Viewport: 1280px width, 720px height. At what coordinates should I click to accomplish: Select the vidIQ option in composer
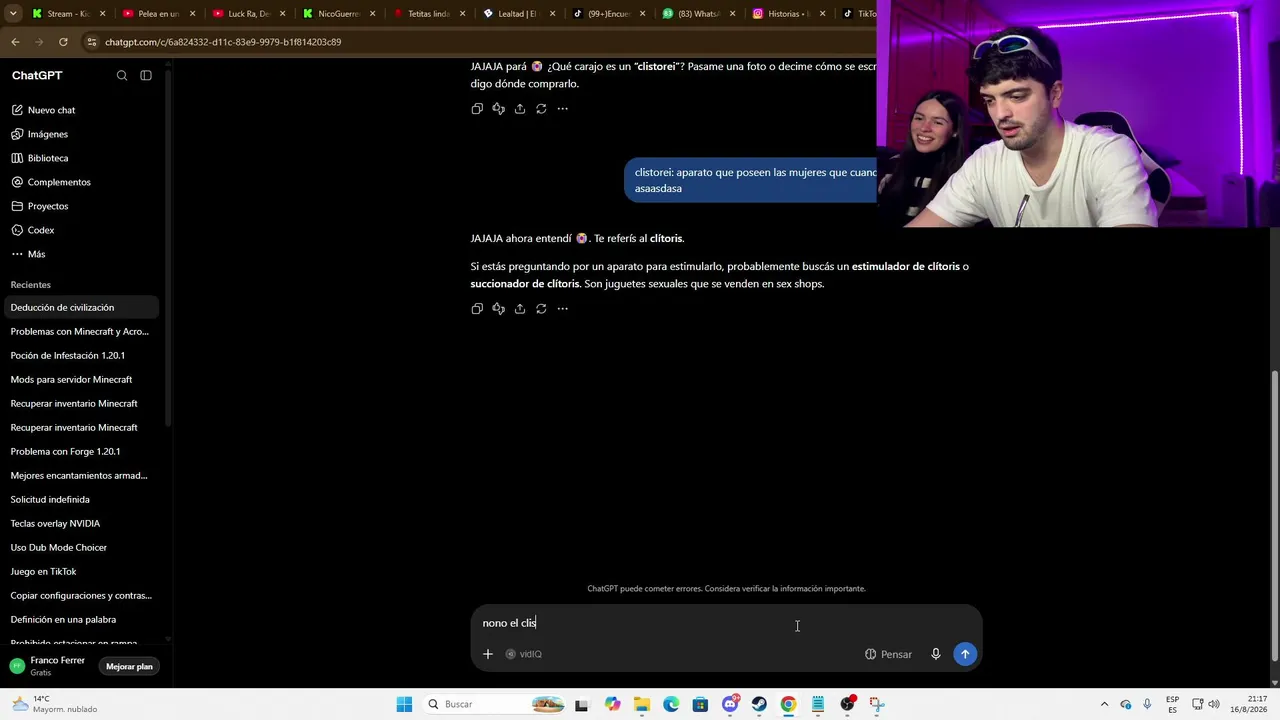click(x=524, y=654)
